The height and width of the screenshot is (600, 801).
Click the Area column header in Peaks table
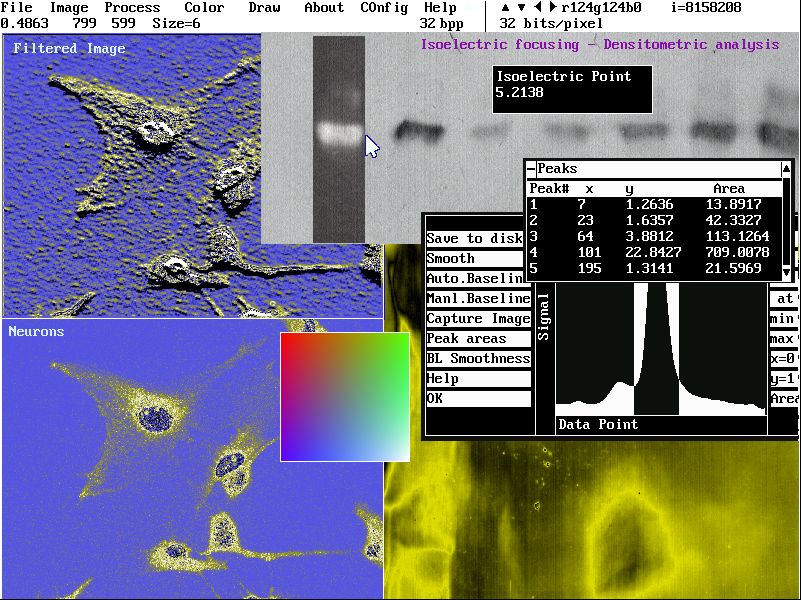coord(729,189)
